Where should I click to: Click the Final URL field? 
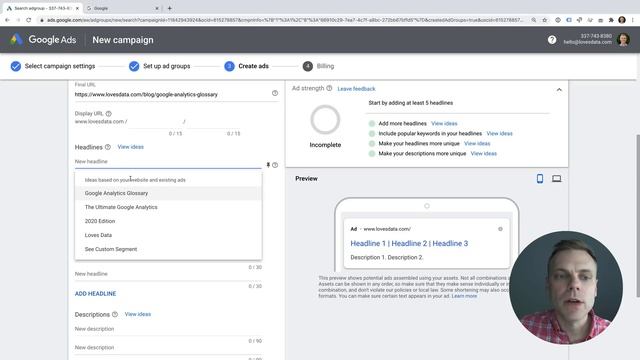(171, 94)
